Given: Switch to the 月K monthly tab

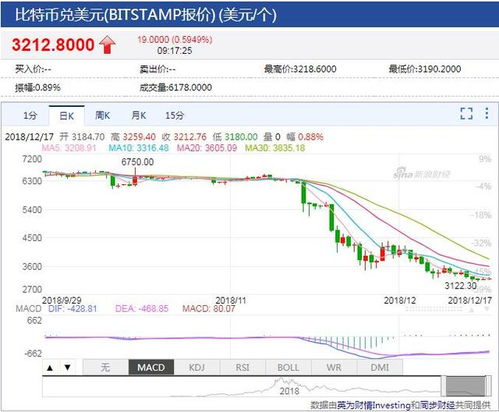Looking at the screenshot, I should (x=138, y=115).
